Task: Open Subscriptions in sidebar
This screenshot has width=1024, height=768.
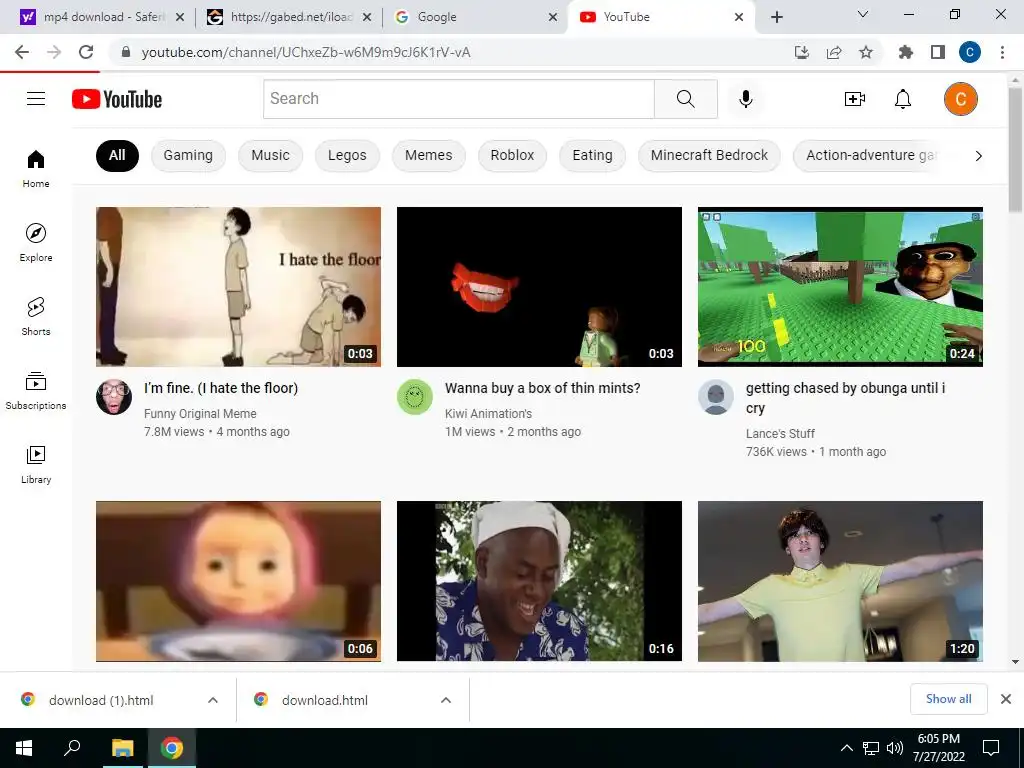Action: 36,391
